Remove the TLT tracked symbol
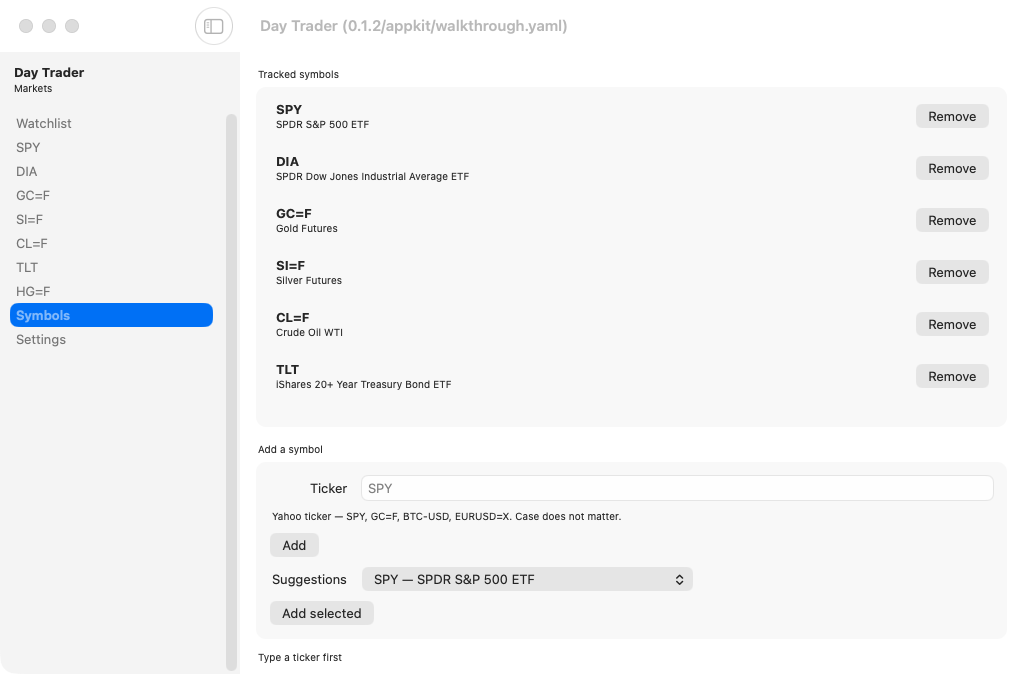This screenshot has height=674, width=1024. [952, 376]
